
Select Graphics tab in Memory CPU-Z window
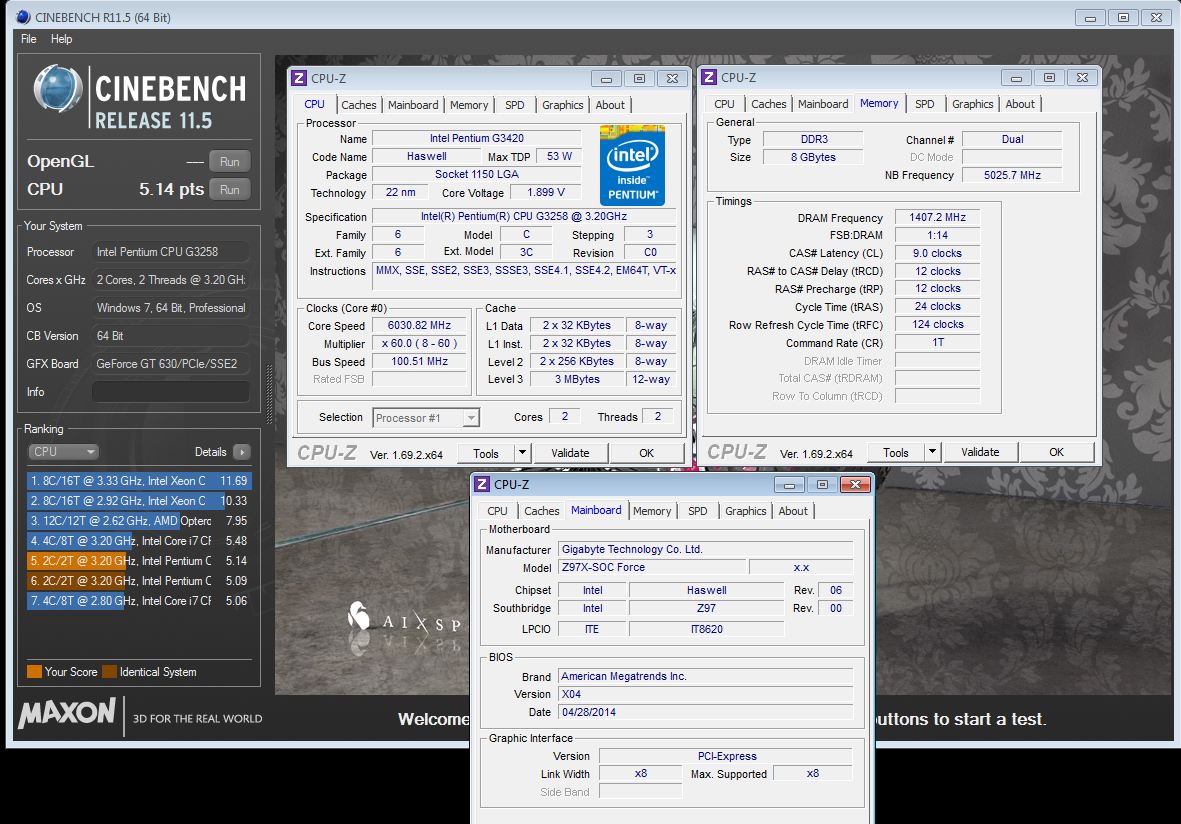click(x=972, y=105)
